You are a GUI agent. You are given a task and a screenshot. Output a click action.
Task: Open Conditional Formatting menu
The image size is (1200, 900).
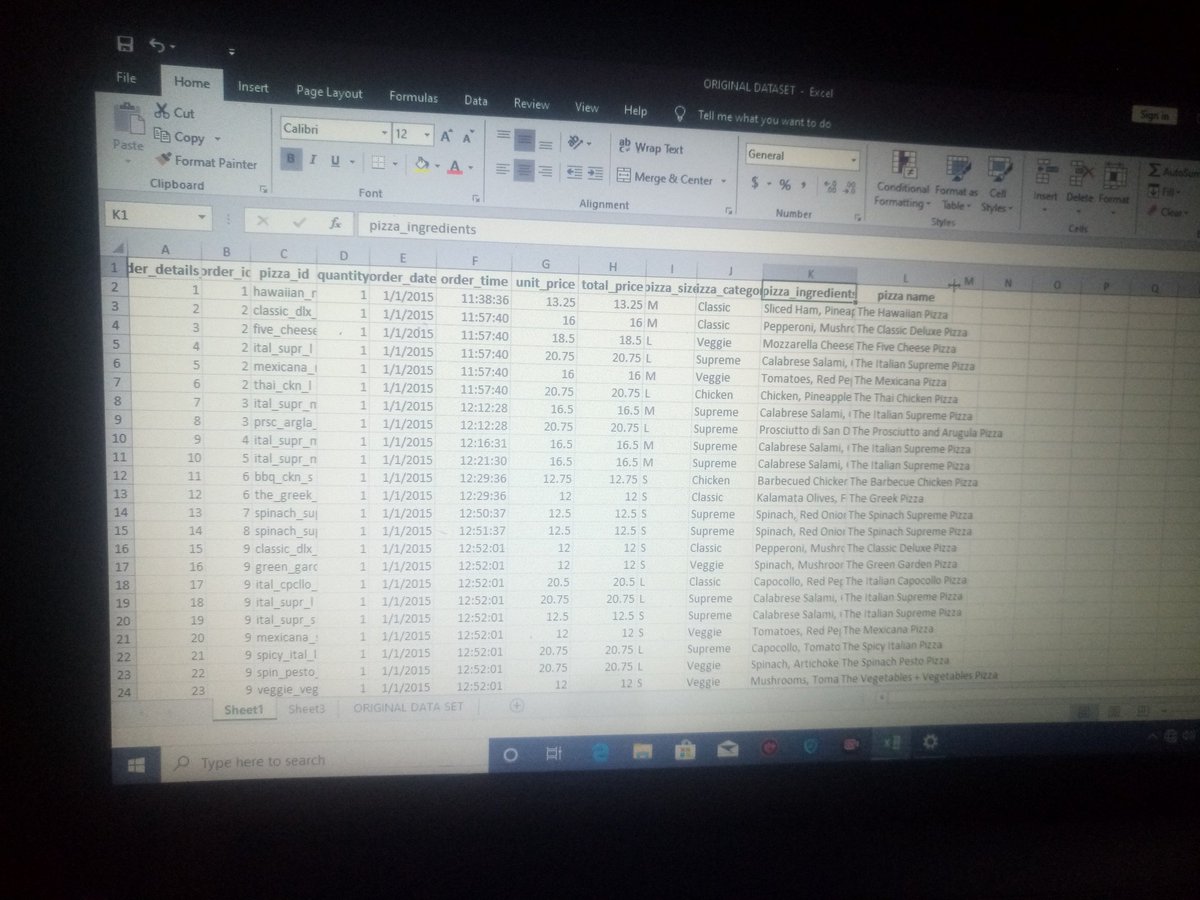[x=902, y=181]
